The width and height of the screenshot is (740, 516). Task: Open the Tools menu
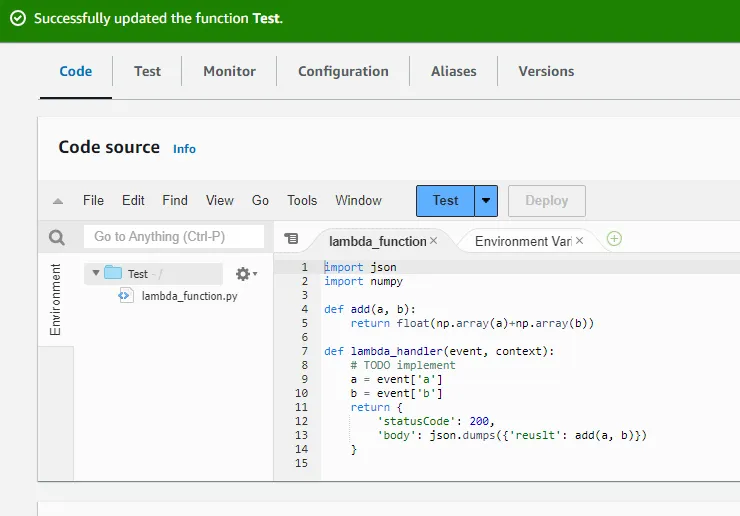(x=302, y=200)
